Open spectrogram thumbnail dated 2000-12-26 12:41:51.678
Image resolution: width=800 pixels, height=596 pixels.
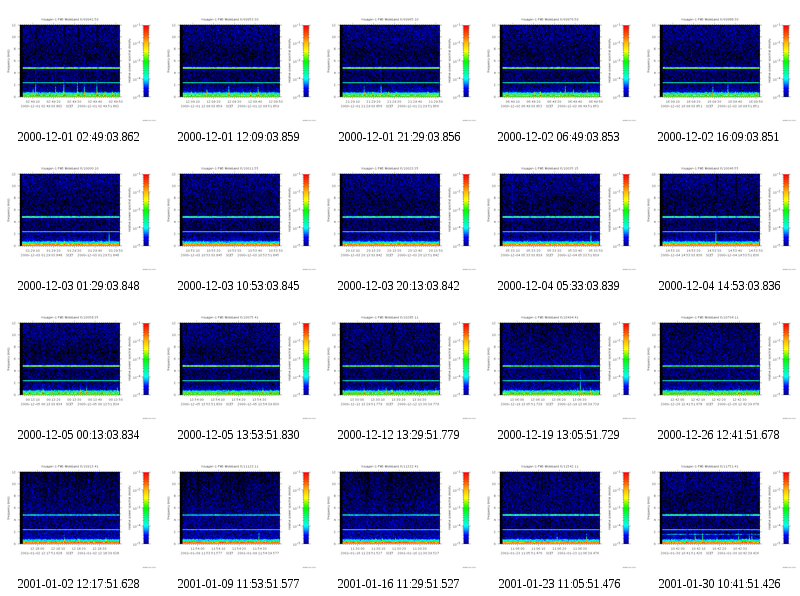click(721, 366)
